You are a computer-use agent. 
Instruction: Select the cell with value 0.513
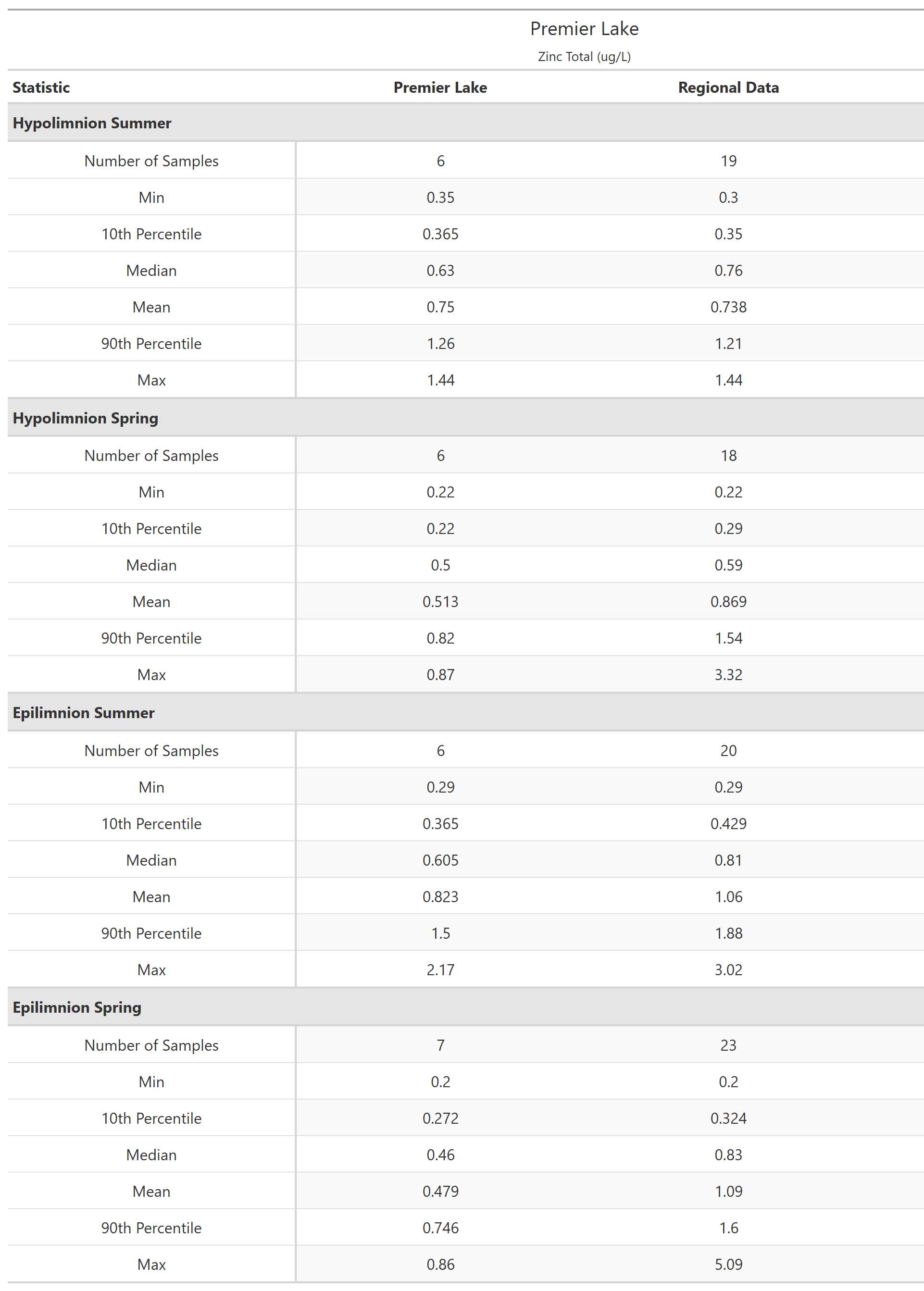point(440,602)
